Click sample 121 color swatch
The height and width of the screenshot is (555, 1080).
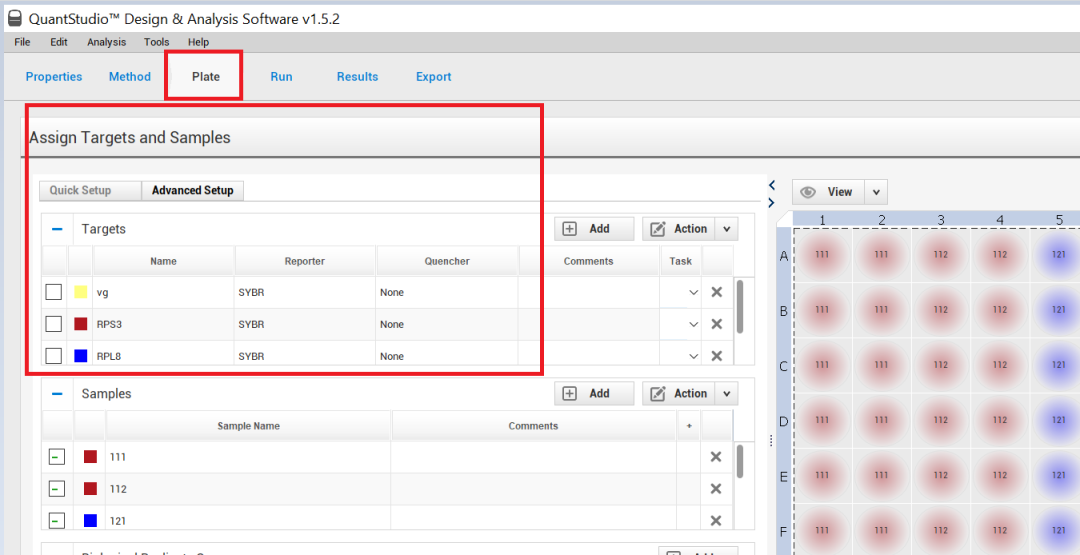coord(90,521)
